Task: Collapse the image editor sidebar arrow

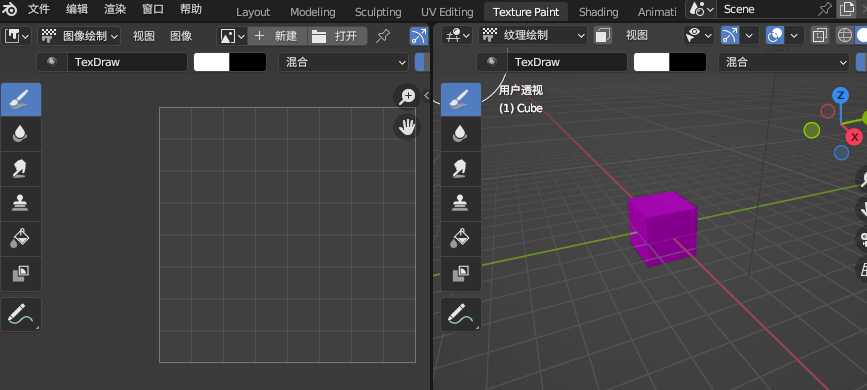Action: pyautogui.click(x=426, y=96)
